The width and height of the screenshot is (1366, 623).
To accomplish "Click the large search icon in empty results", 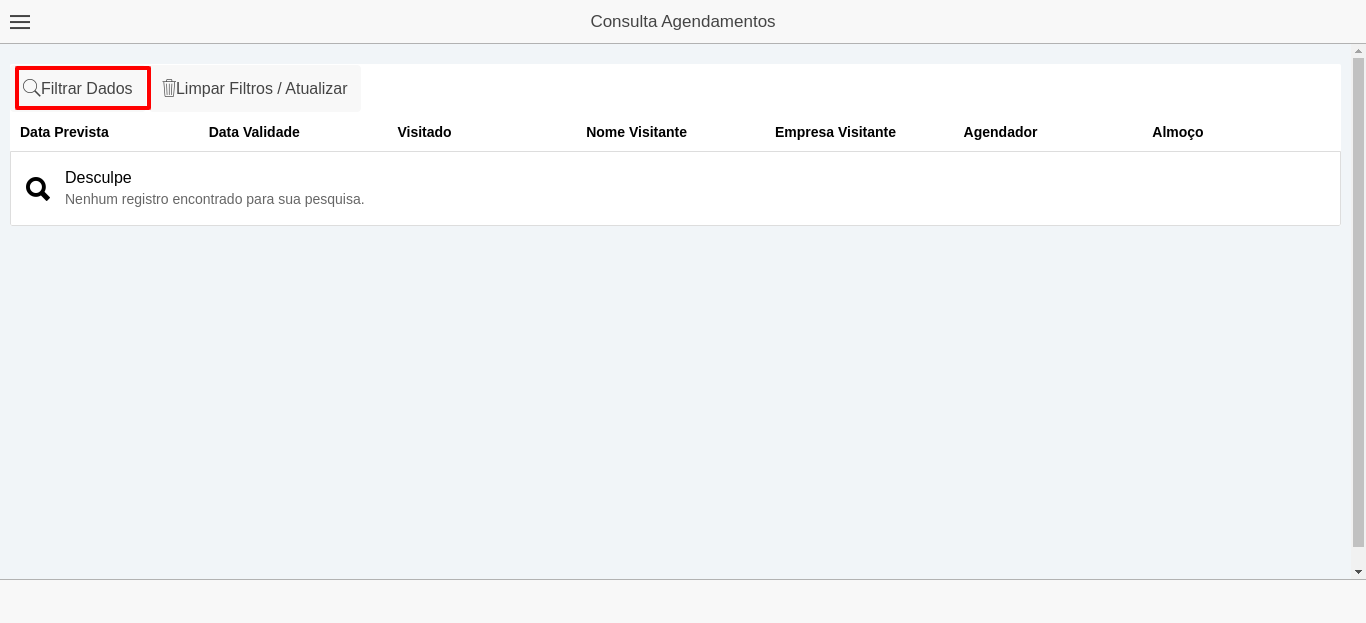I will [x=38, y=189].
